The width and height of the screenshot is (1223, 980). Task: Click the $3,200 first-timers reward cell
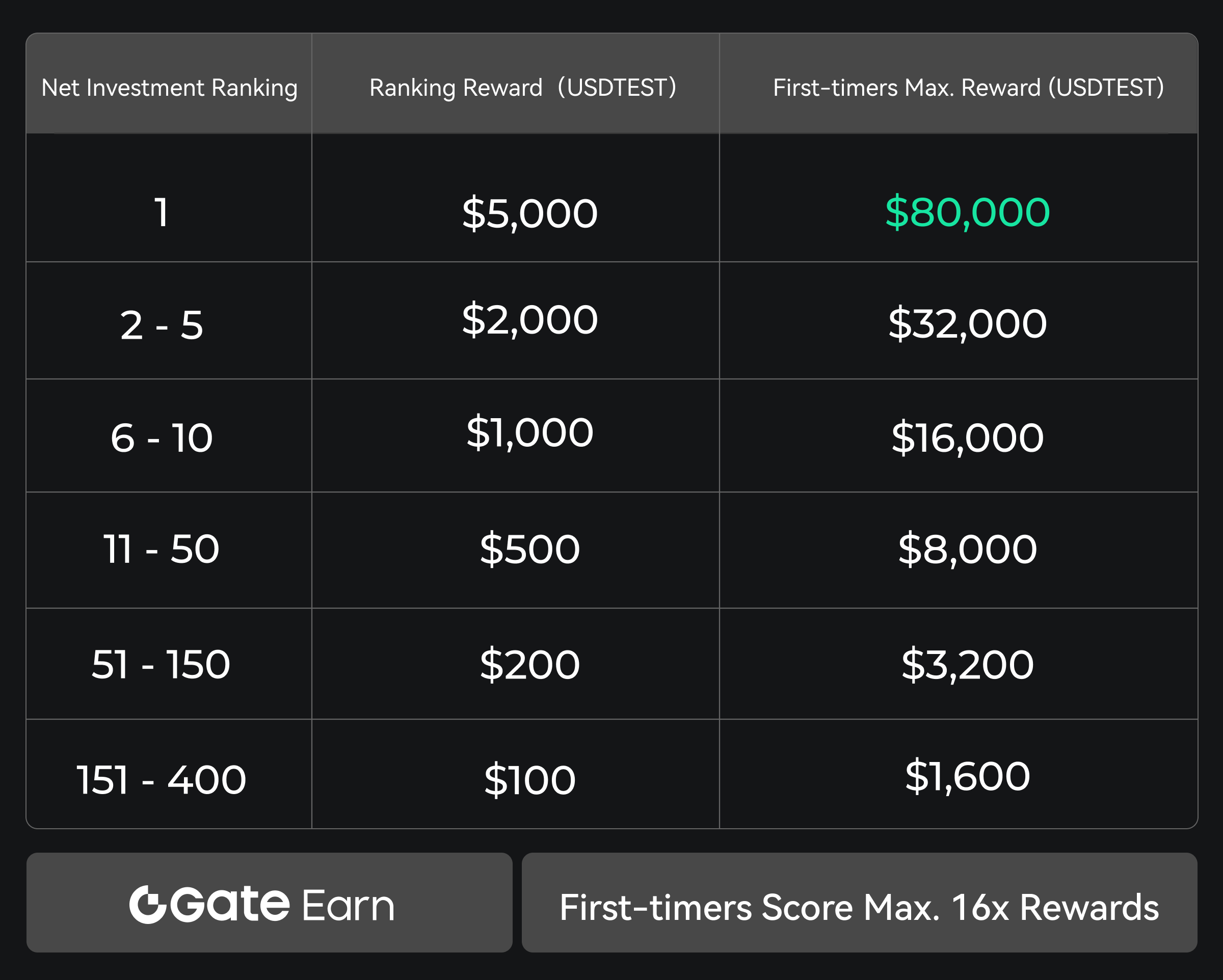(967, 664)
